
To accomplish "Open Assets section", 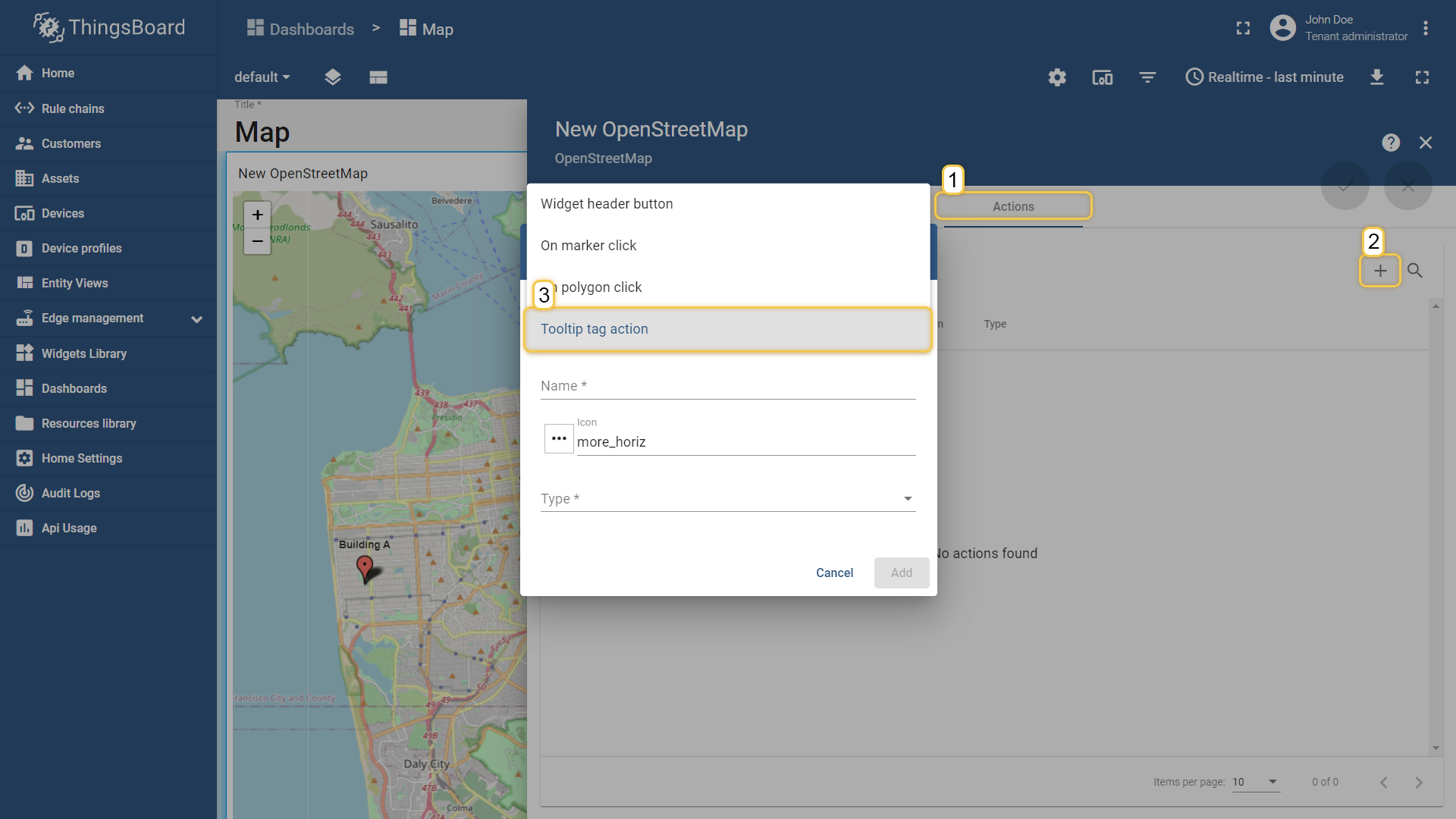I will coord(108,178).
